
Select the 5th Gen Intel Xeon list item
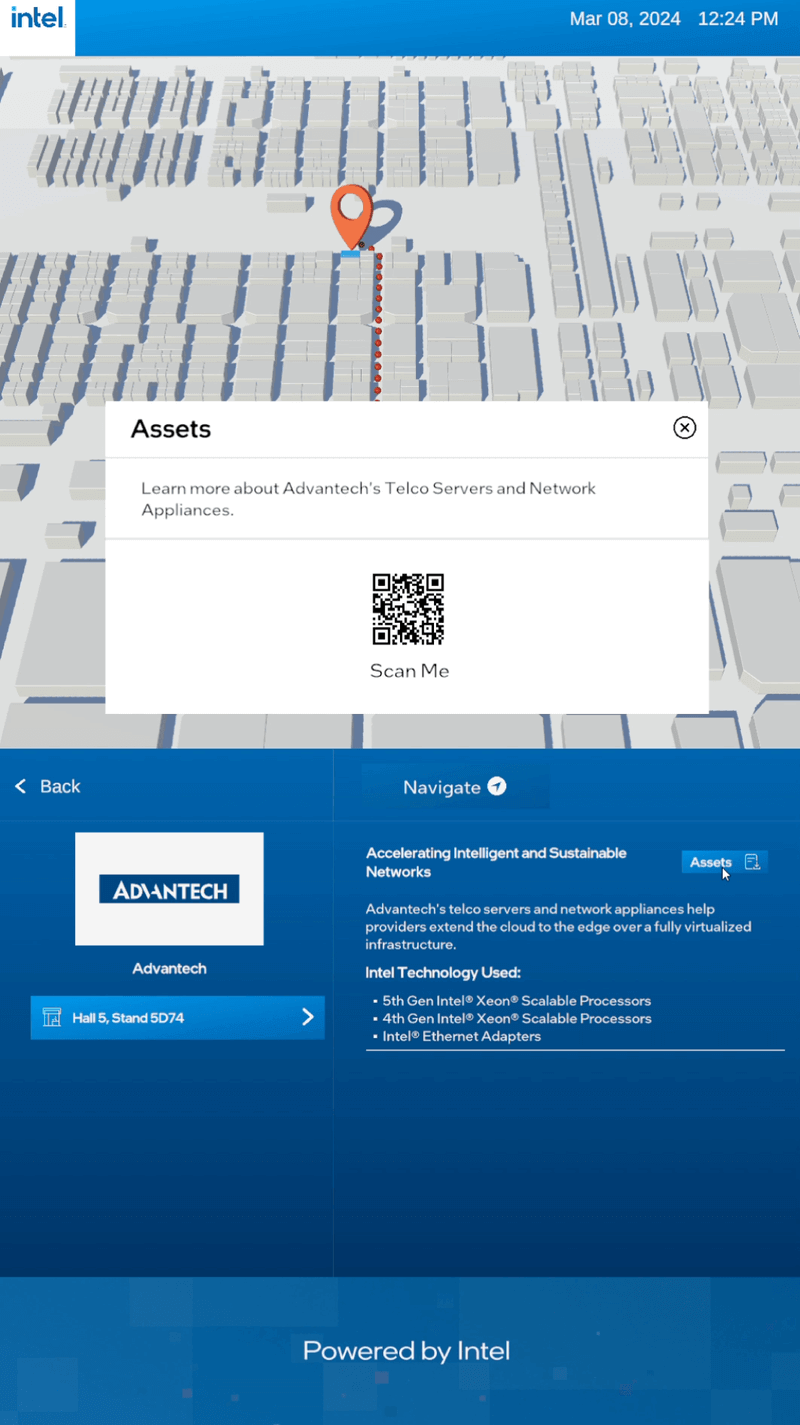pos(516,1001)
